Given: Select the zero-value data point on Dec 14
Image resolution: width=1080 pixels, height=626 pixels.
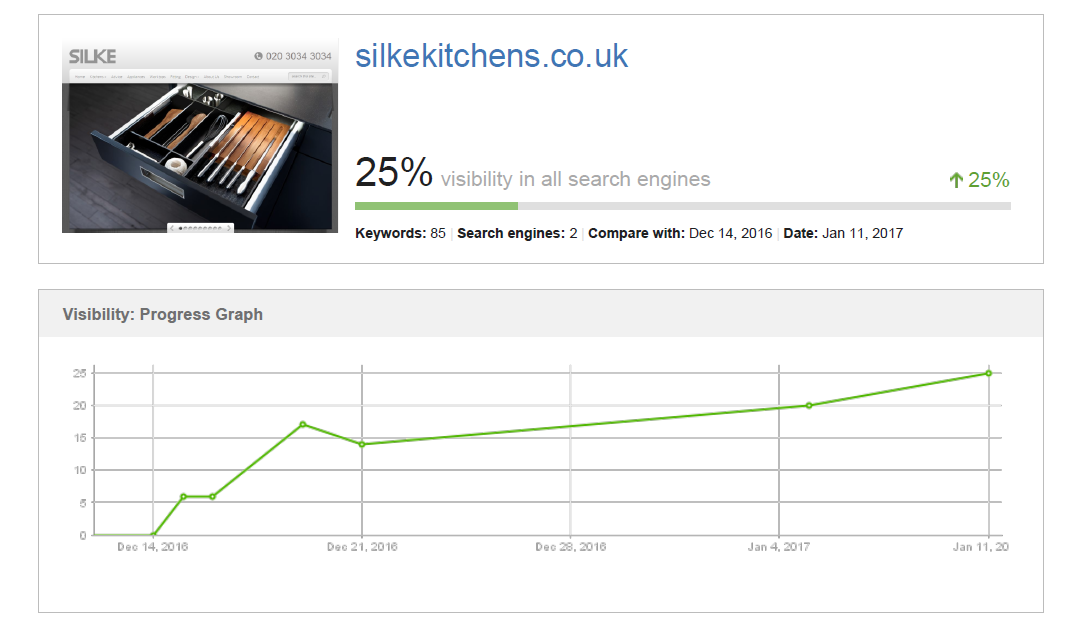Looking at the screenshot, I should pyautogui.click(x=153, y=534).
